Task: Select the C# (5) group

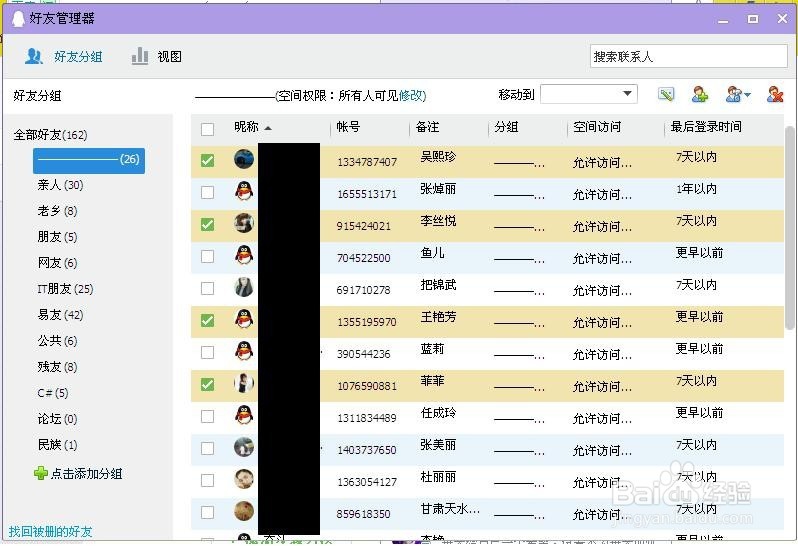Action: [x=52, y=393]
